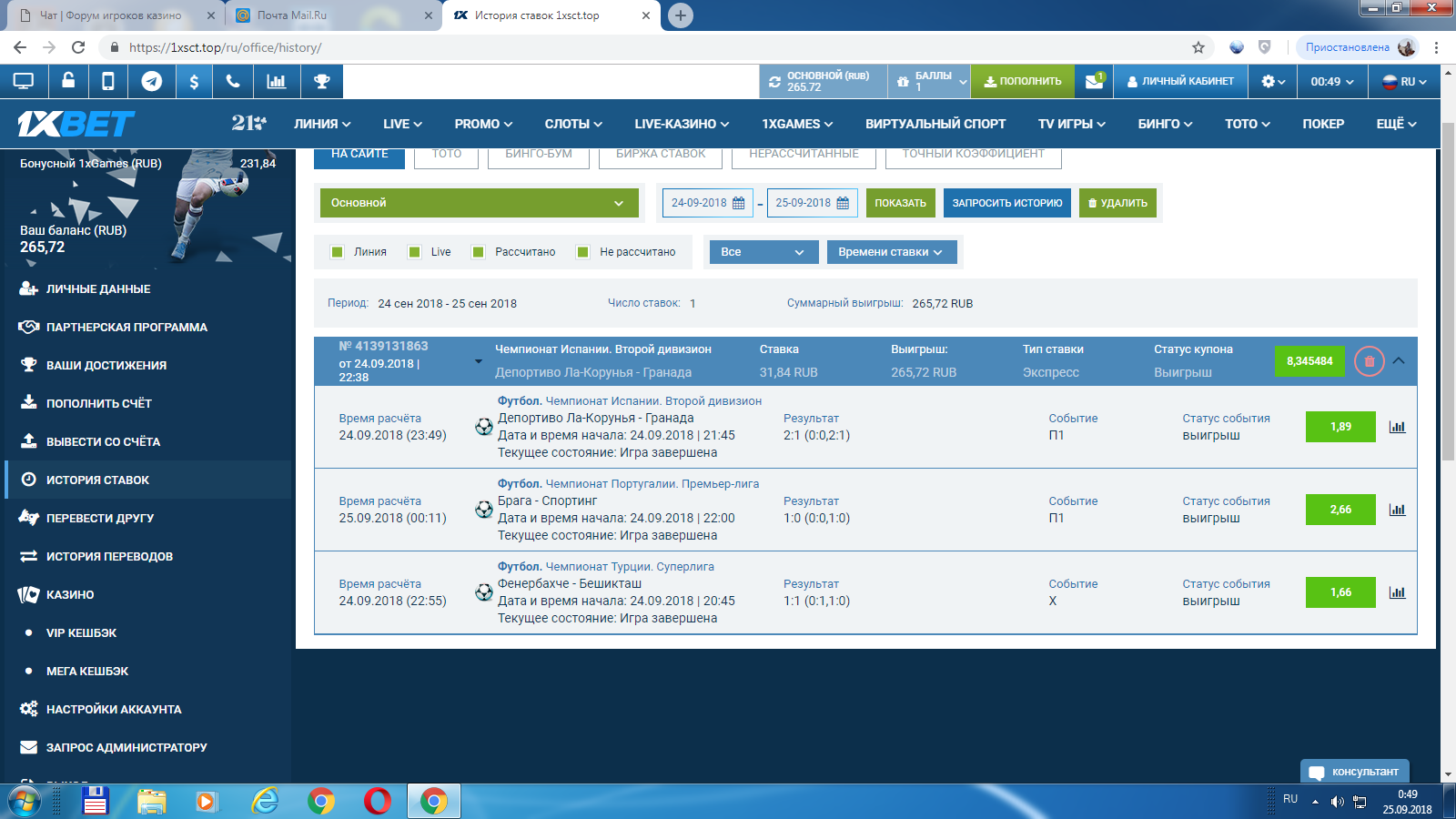Open stats chart for Fenerbahce - Besiktas event

(1397, 592)
